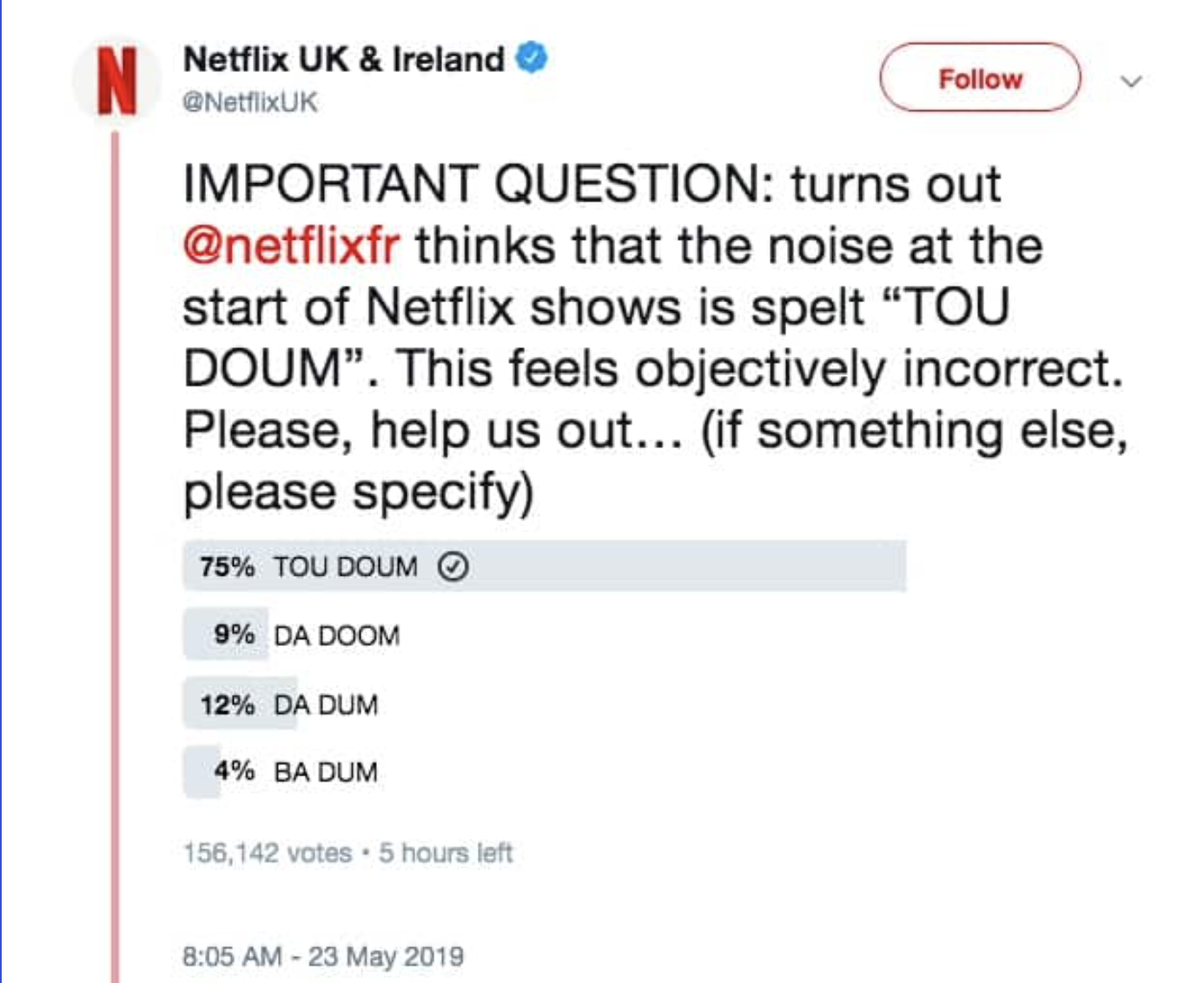Viewport: 1204px width, 983px height.
Task: Pick the BA DUM poll option
Action: point(326,772)
